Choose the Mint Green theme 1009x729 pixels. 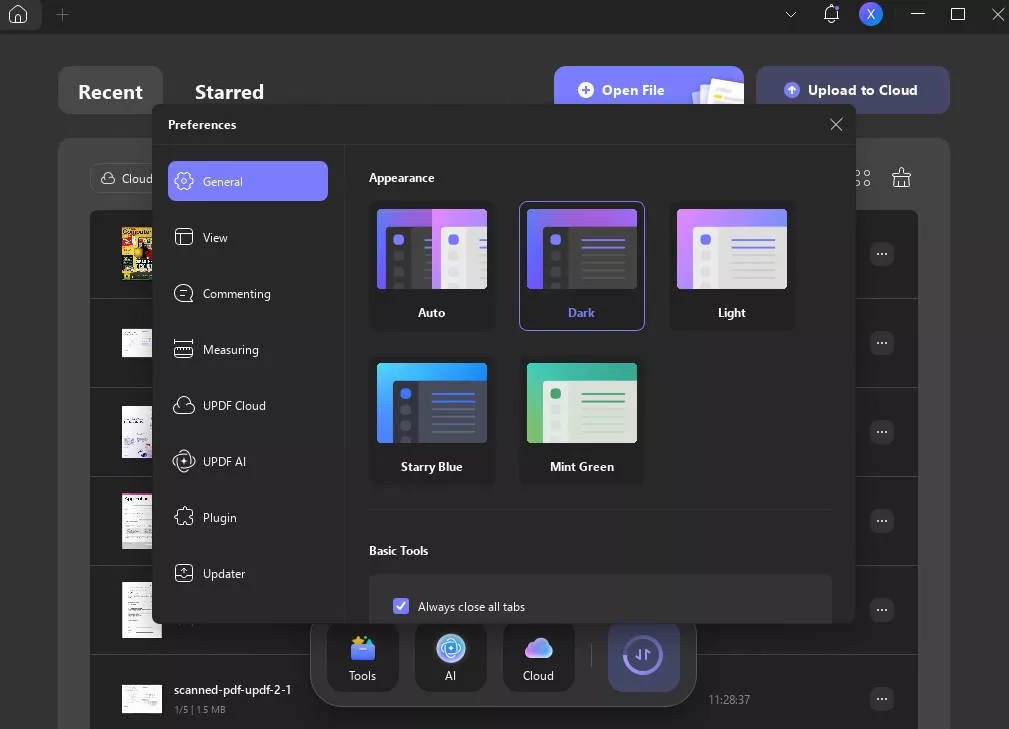581,419
